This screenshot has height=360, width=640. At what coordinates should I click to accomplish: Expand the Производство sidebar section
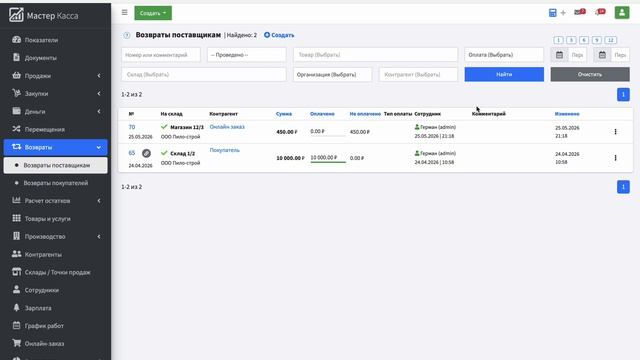[x=56, y=237]
